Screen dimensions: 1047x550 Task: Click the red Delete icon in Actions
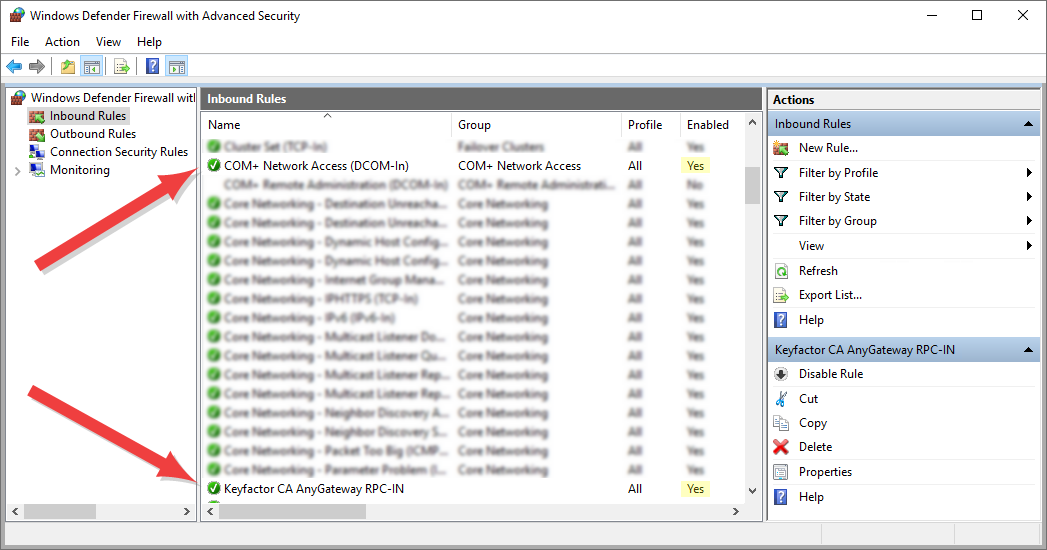[x=781, y=447]
